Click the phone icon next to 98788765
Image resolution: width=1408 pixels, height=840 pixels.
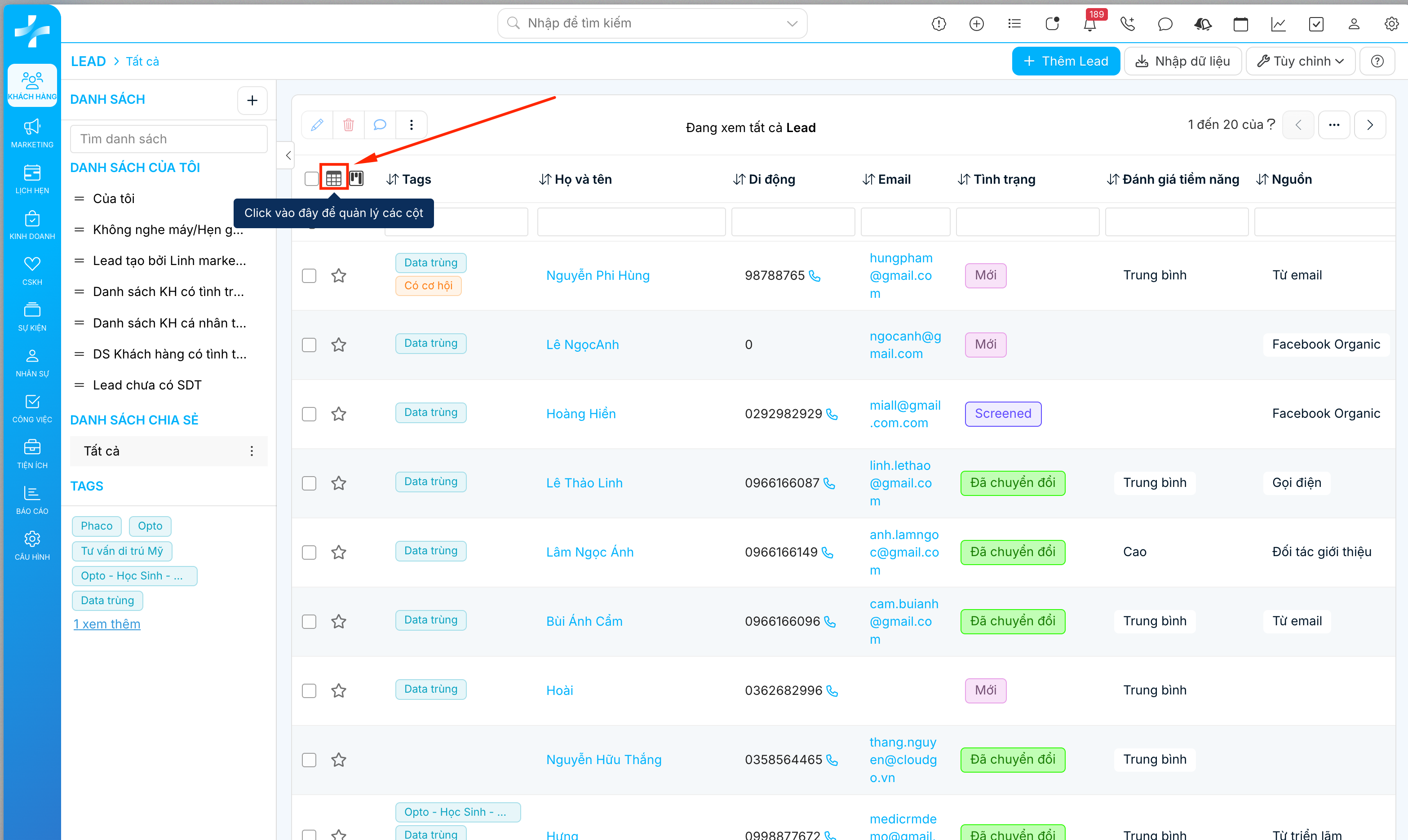[815, 276]
